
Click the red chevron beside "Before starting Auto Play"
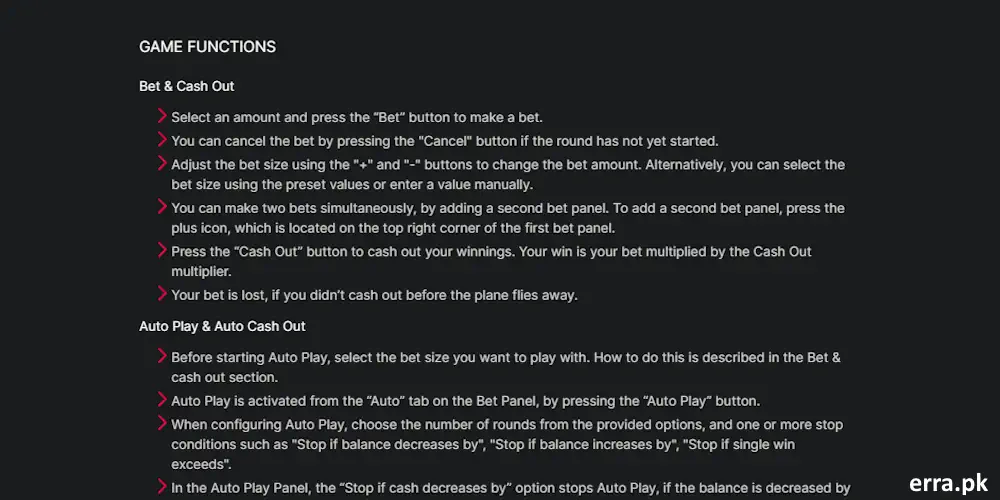tap(162, 356)
